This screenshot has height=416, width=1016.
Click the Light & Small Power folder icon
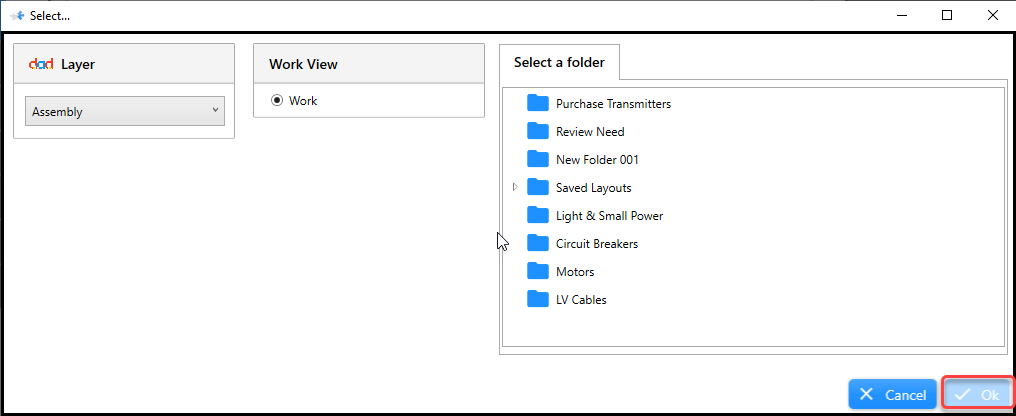pyautogui.click(x=538, y=215)
